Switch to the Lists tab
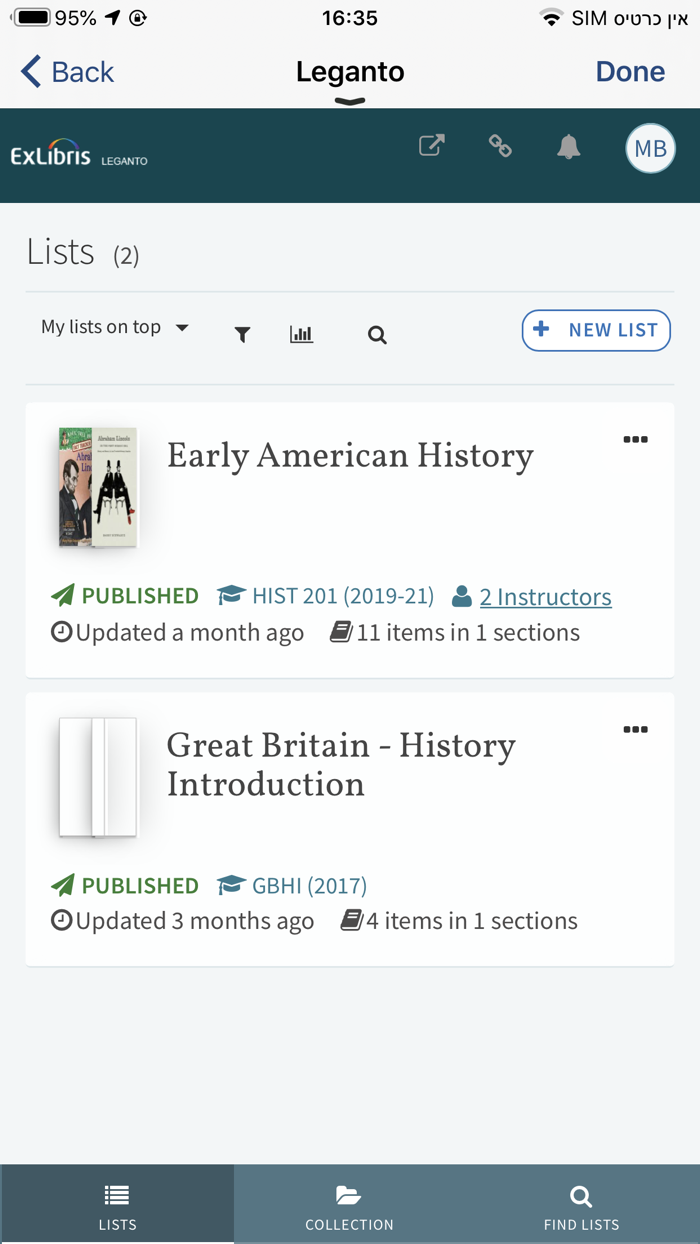Viewport: 700px width, 1244px height. point(117,1203)
